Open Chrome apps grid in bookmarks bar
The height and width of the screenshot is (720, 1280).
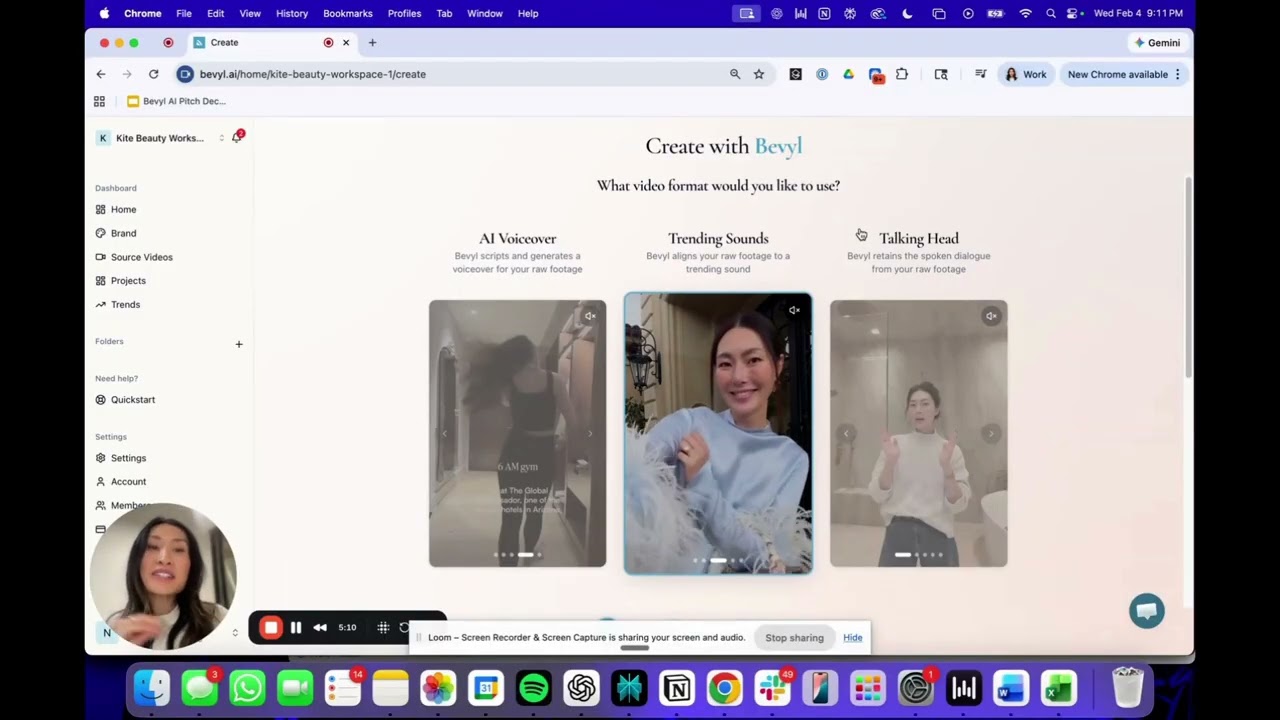[x=99, y=101]
